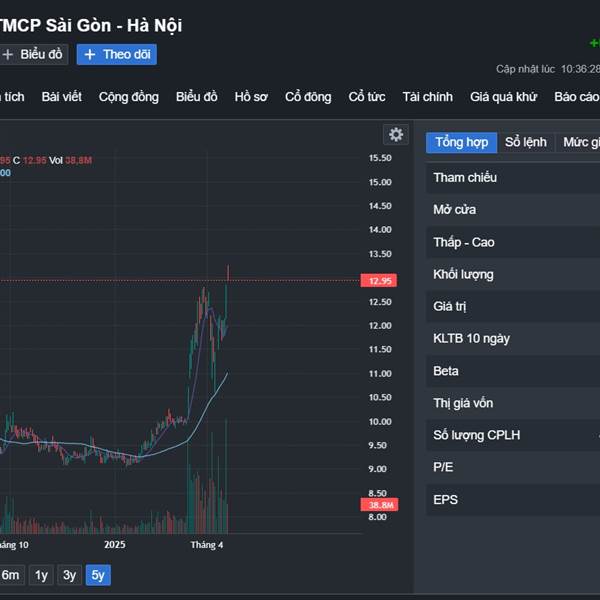Click the 2025 date axis label

115,545
